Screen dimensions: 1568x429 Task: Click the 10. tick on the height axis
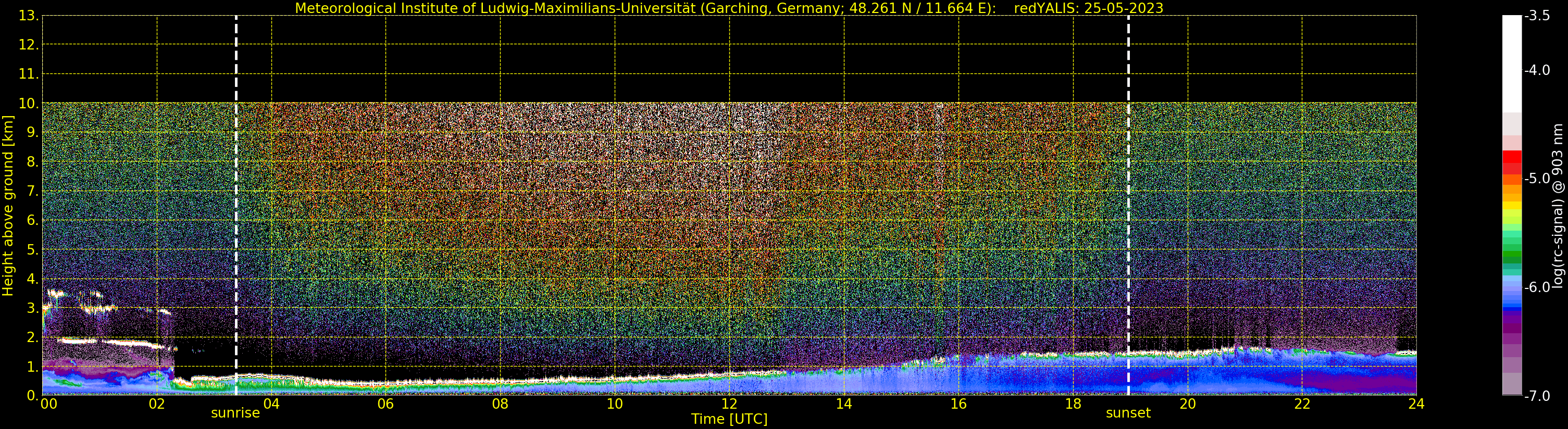[x=29, y=104]
